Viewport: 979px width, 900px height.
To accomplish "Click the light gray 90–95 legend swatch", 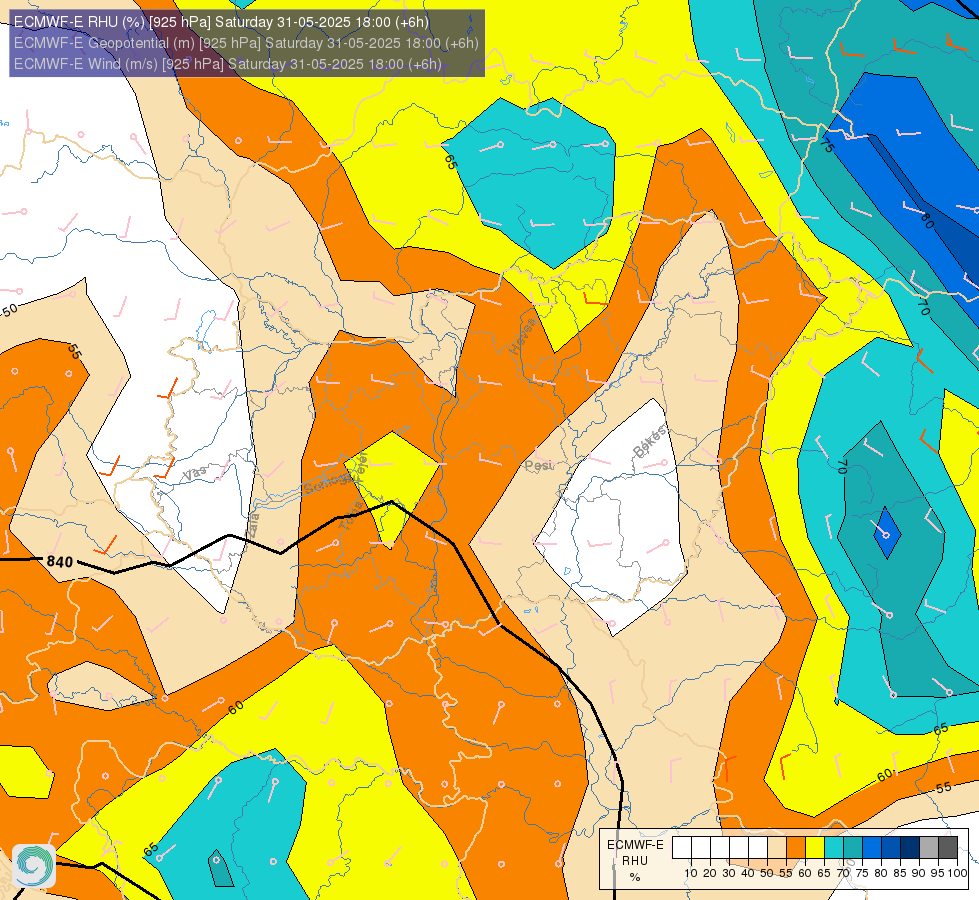I will coord(929,848).
